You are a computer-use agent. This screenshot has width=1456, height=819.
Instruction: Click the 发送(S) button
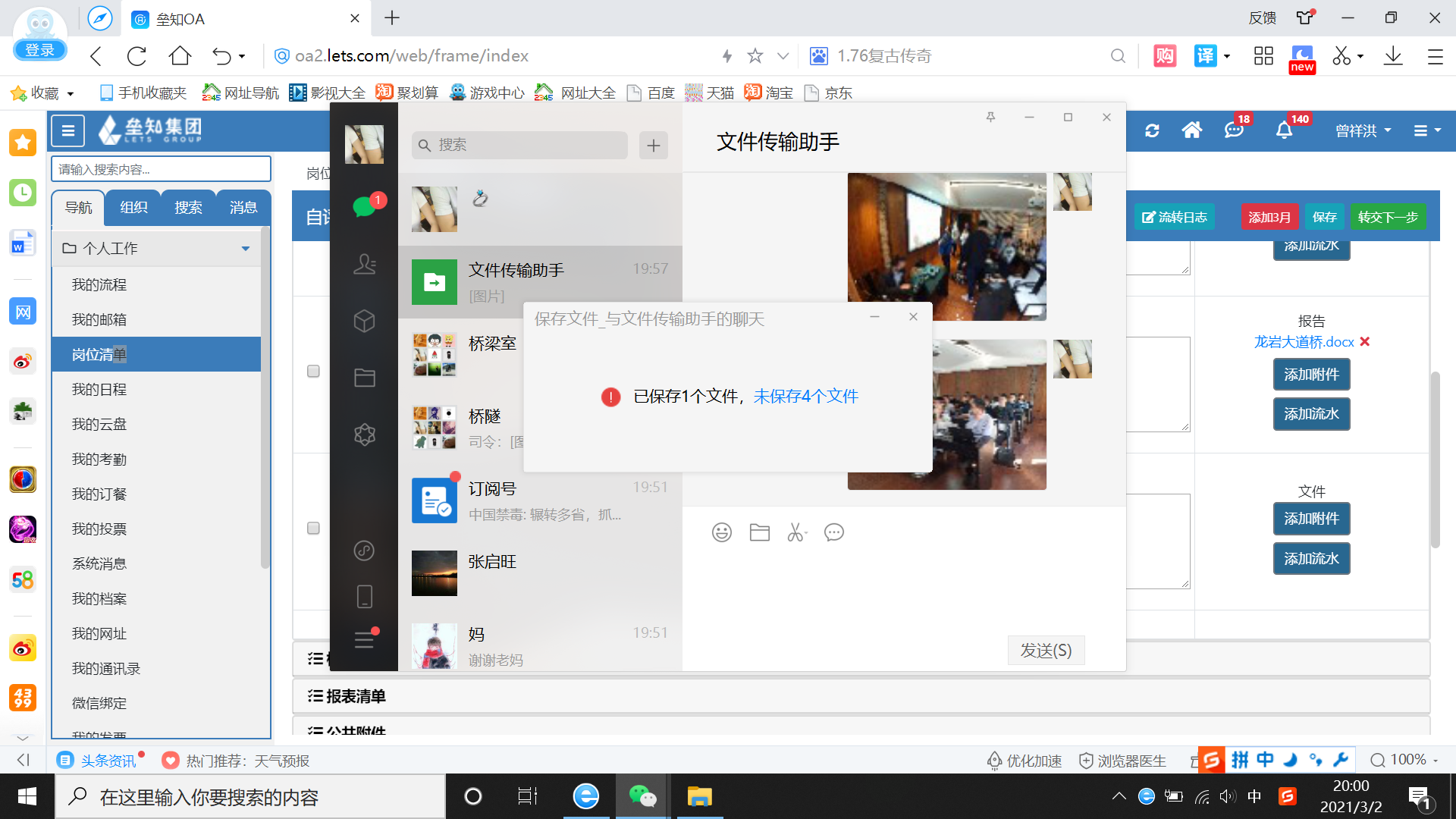pyautogui.click(x=1045, y=650)
